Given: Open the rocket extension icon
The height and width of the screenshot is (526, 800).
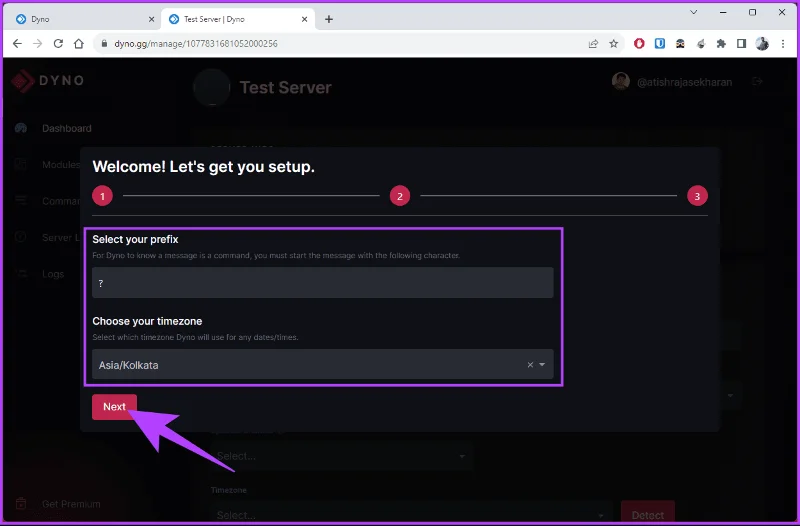Looking at the screenshot, I should coord(701,44).
